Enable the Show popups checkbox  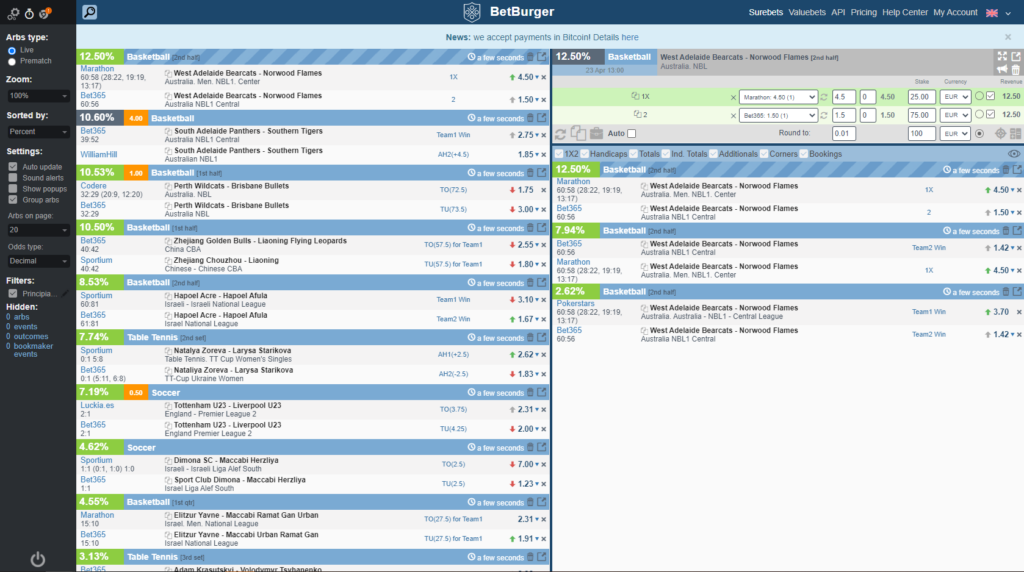(13, 189)
